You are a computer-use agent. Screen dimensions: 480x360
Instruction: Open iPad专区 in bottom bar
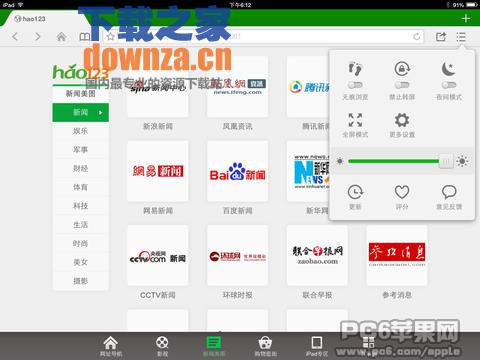click(x=317, y=346)
